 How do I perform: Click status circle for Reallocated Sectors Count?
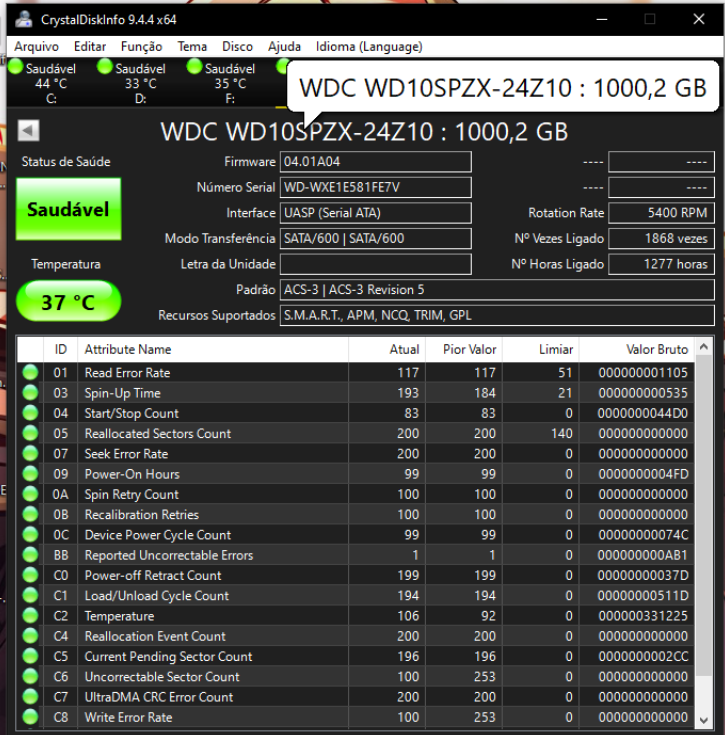point(31,434)
